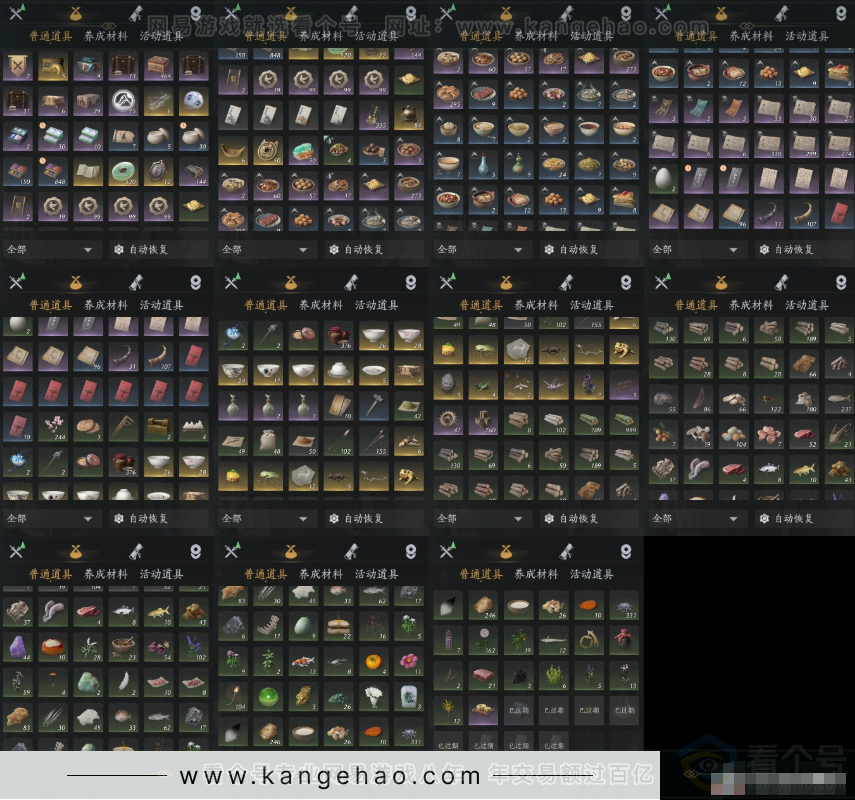Expand 全部 dropdown in second top-row panel
855x800 pixels.
[265, 249]
